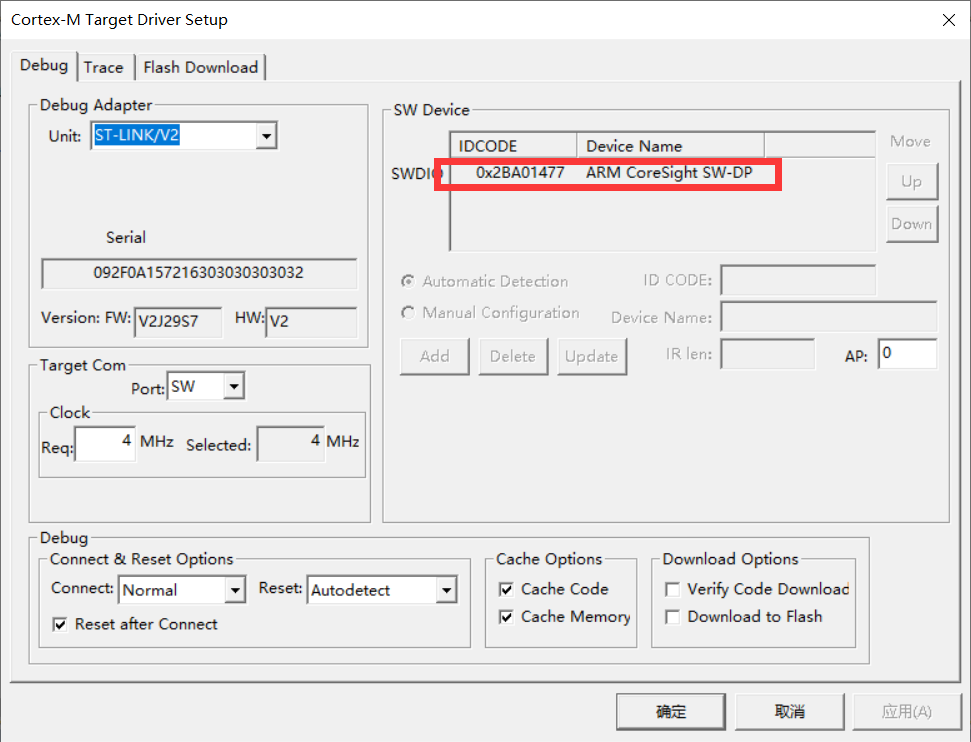The width and height of the screenshot is (971, 742).
Task: Choose Manual Configuration mode
Action: click(x=407, y=312)
